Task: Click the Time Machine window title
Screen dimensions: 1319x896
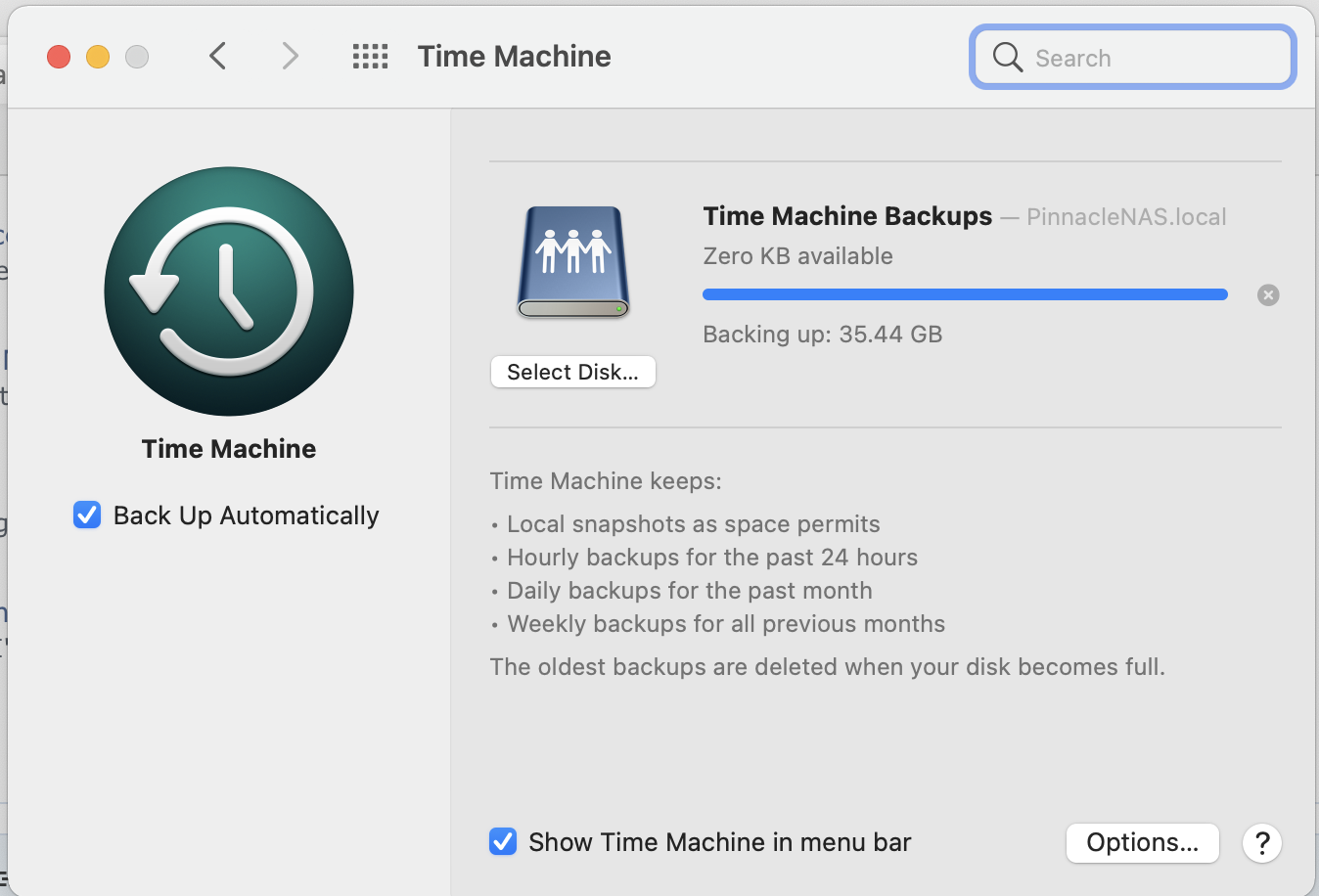Action: pos(514,57)
